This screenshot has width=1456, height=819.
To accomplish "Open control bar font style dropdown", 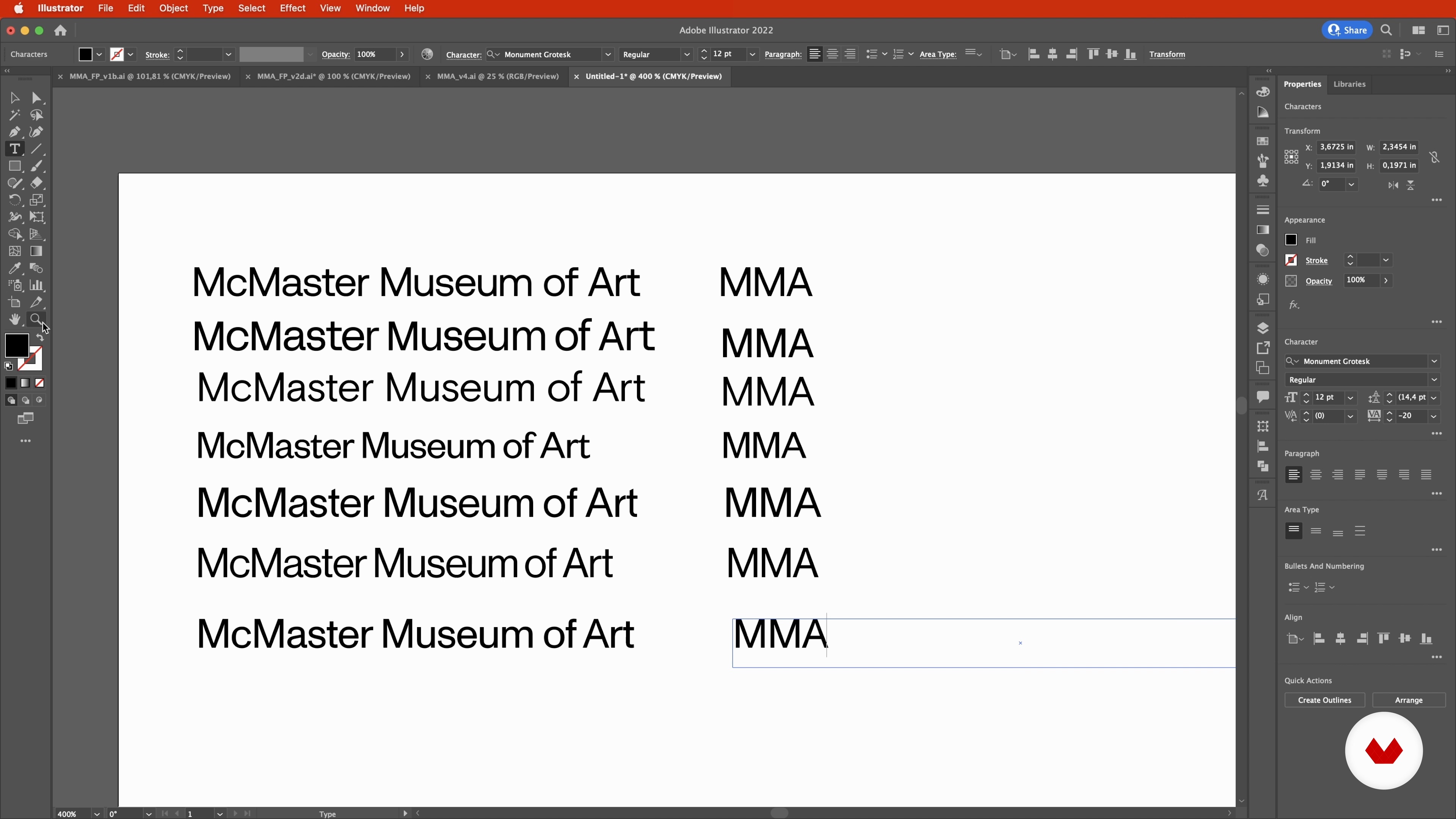I will (x=687, y=54).
